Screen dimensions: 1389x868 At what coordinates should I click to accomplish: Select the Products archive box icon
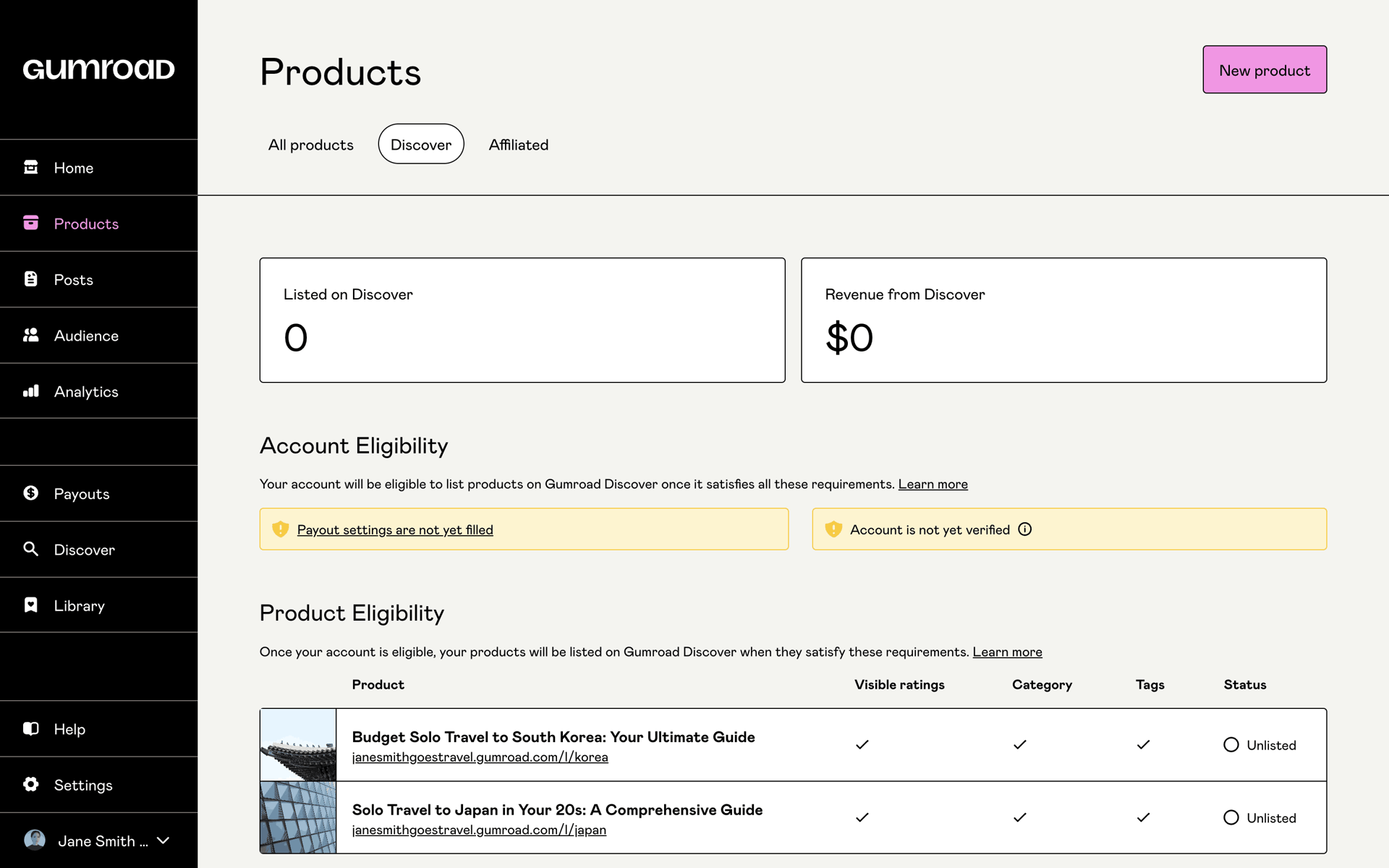tap(30, 223)
